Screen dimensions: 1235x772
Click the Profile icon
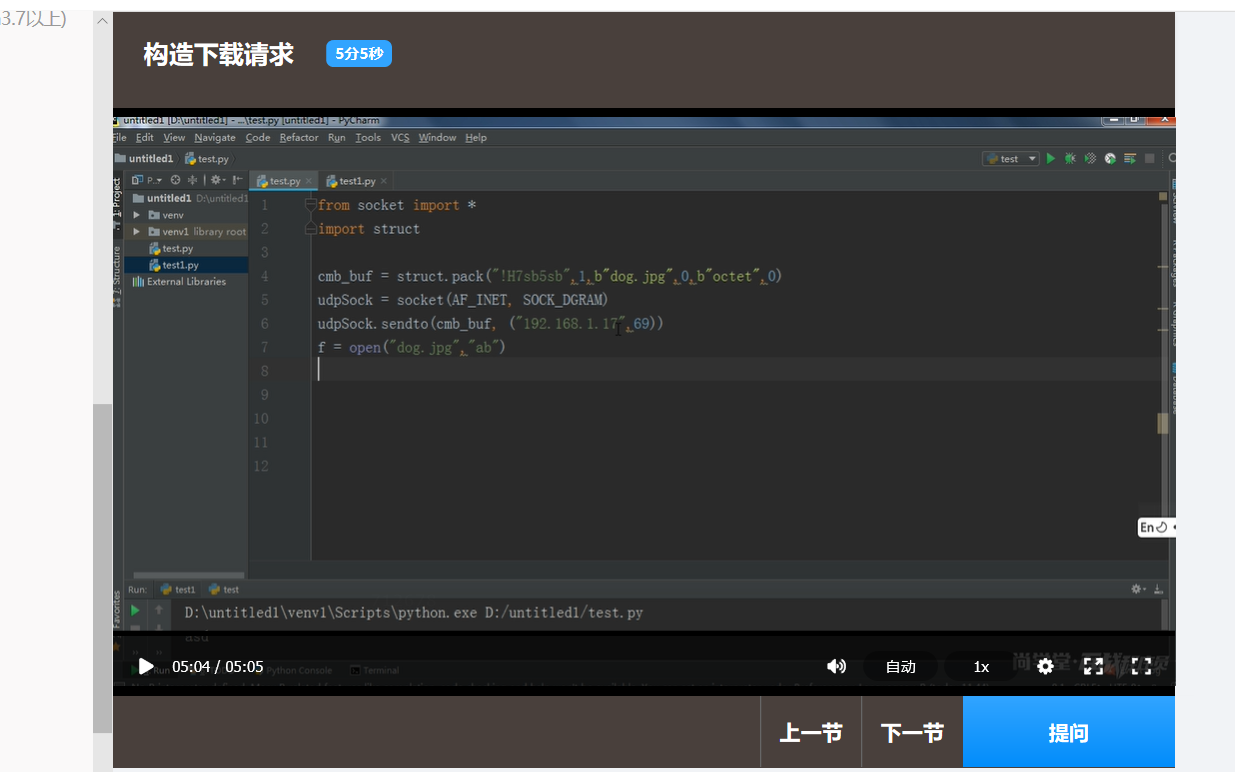click(x=1110, y=159)
